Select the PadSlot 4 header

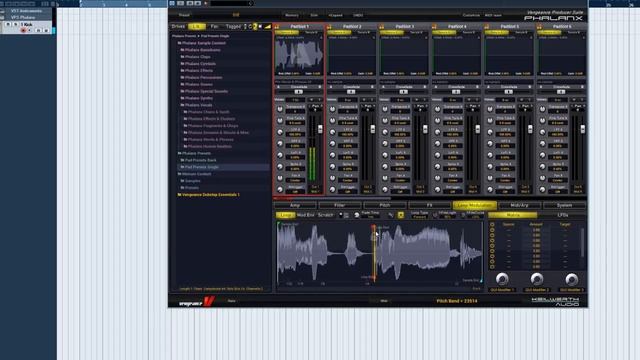pyautogui.click(x=457, y=26)
